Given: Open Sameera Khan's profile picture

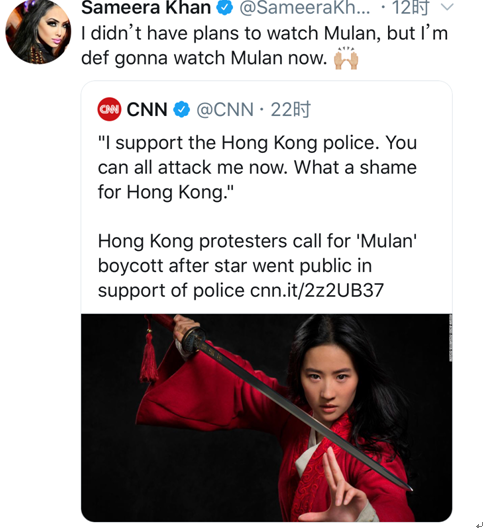Looking at the screenshot, I should click(x=38, y=31).
